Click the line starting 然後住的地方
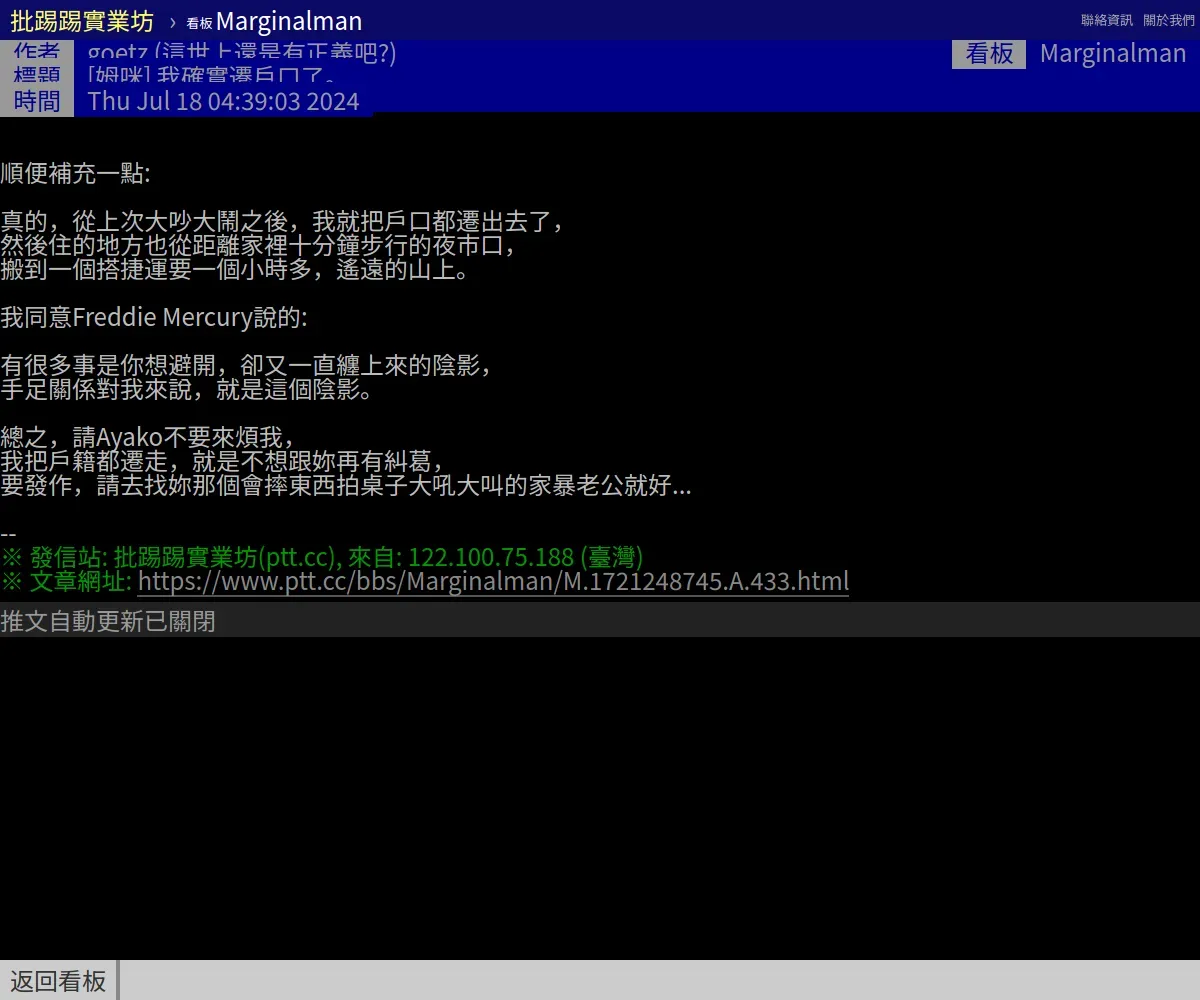Image resolution: width=1200 pixels, height=1000 pixels. click(258, 245)
